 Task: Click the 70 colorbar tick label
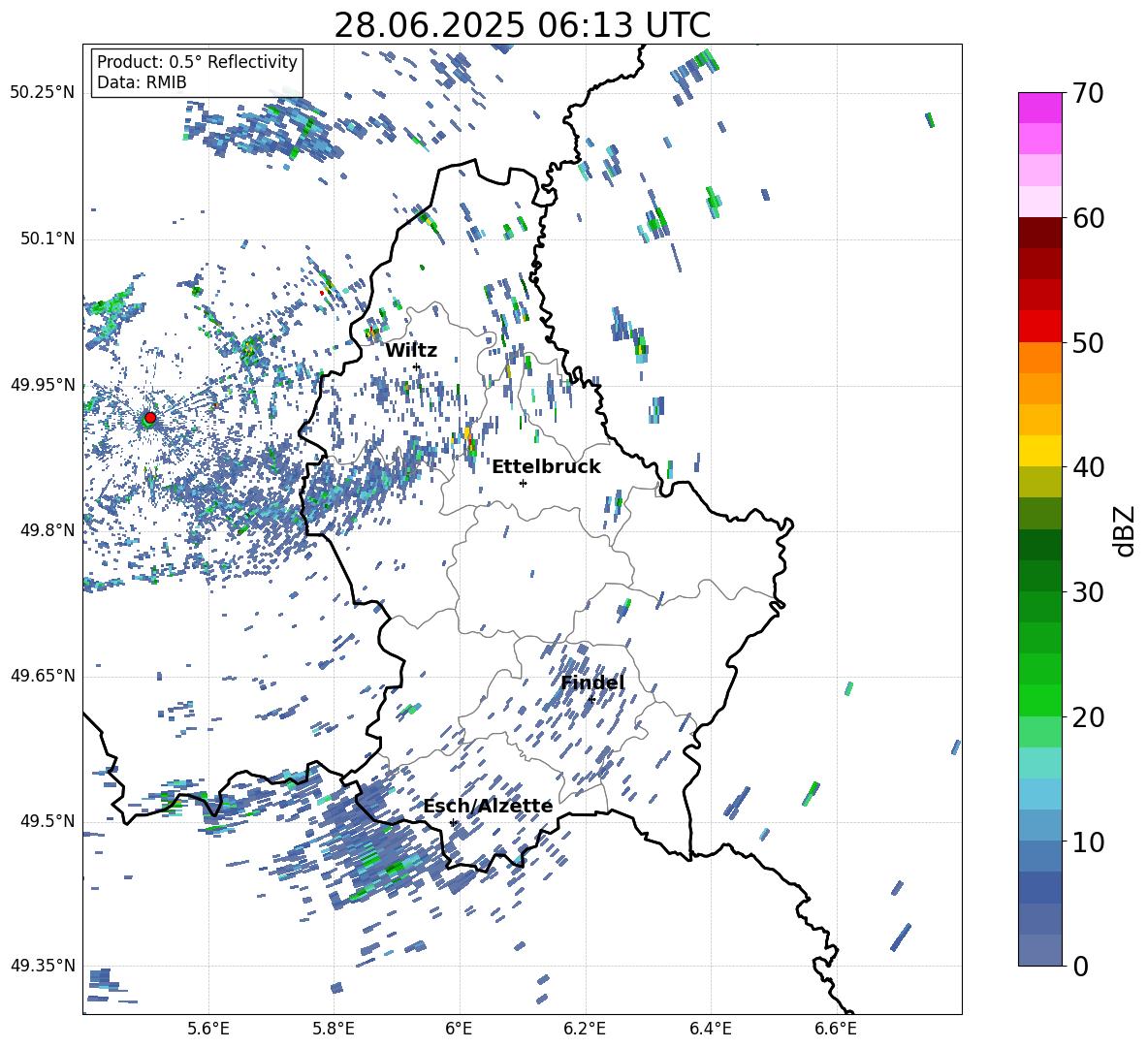point(1088,94)
